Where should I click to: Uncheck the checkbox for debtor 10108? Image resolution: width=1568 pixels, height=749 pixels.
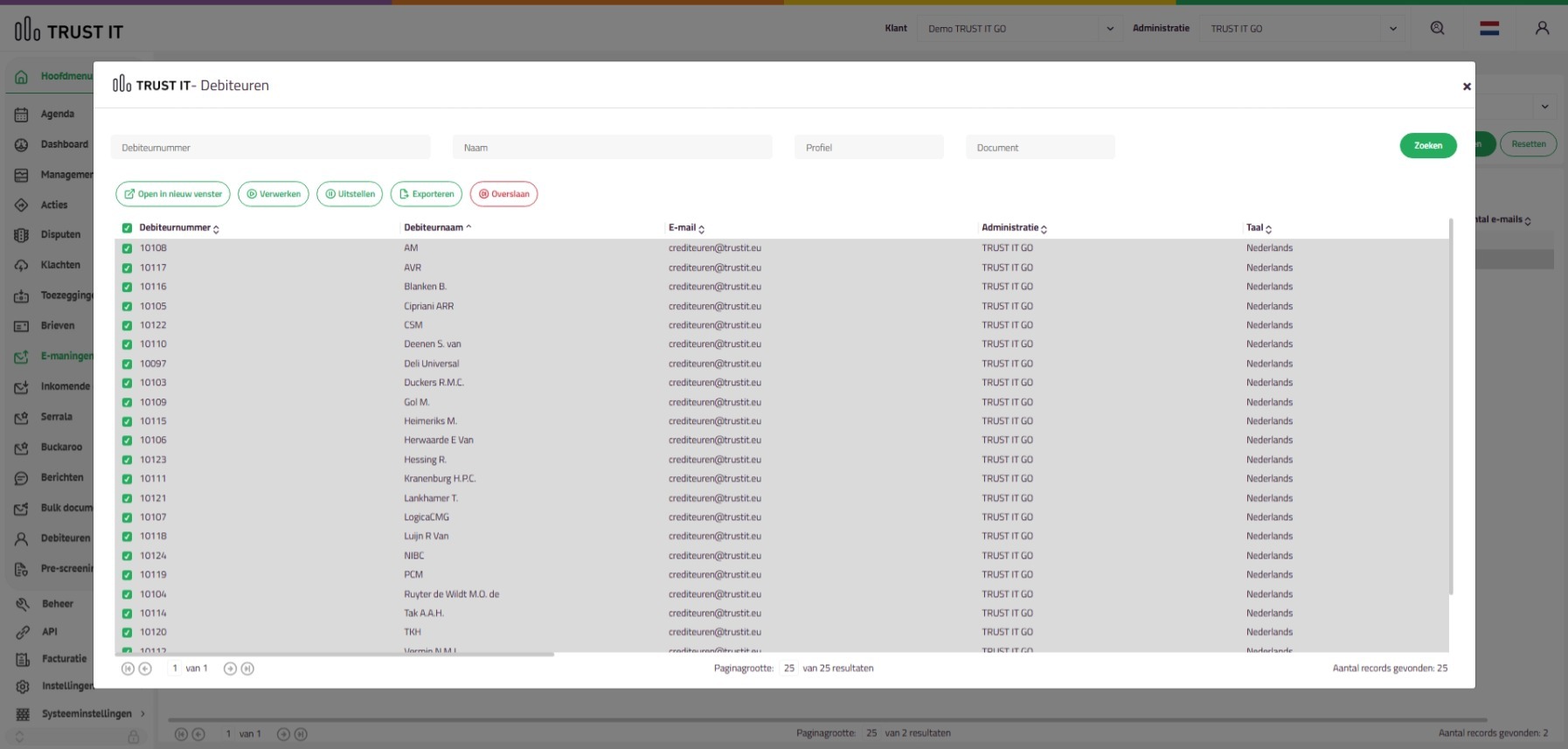(127, 248)
